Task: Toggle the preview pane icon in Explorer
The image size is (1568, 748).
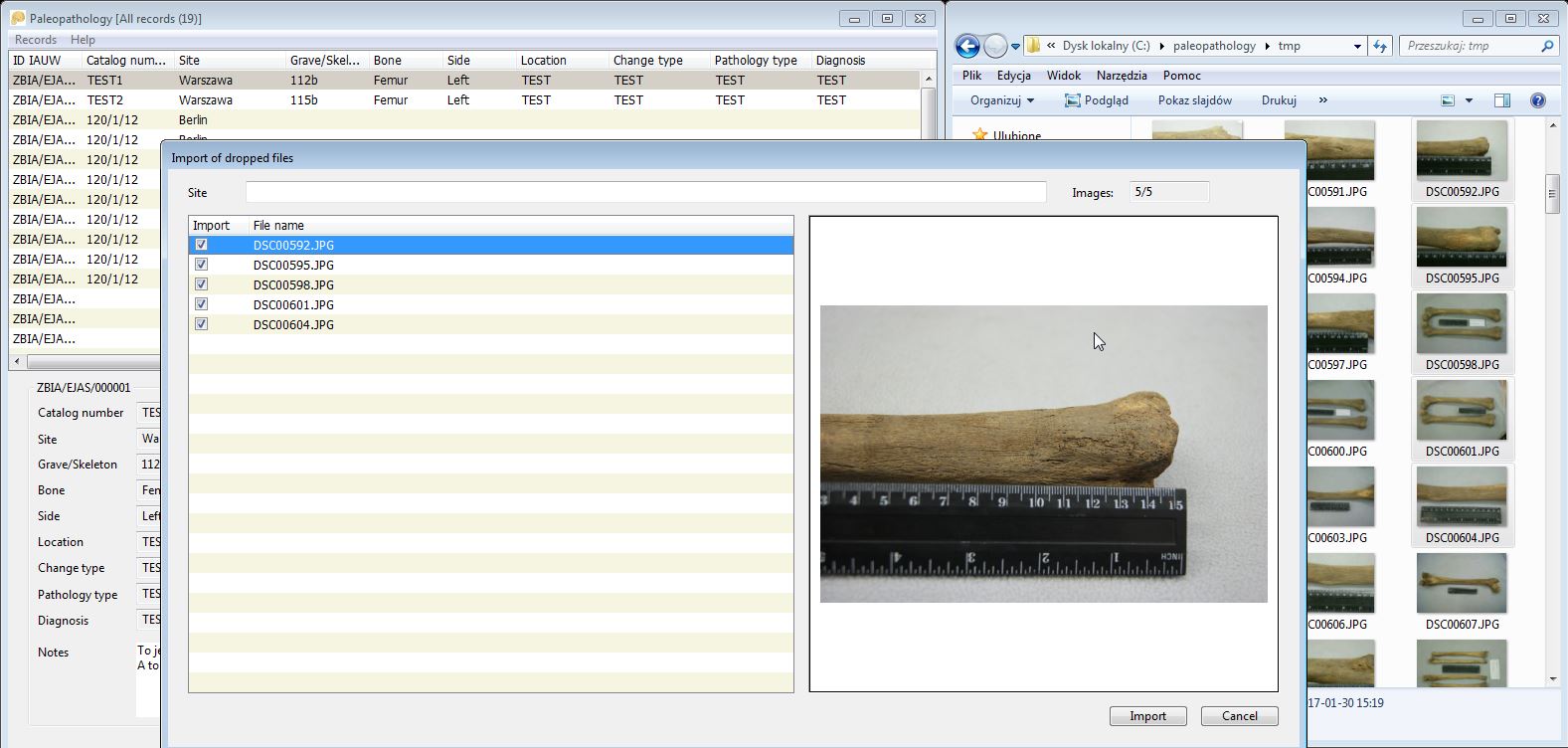Action: 1502,100
